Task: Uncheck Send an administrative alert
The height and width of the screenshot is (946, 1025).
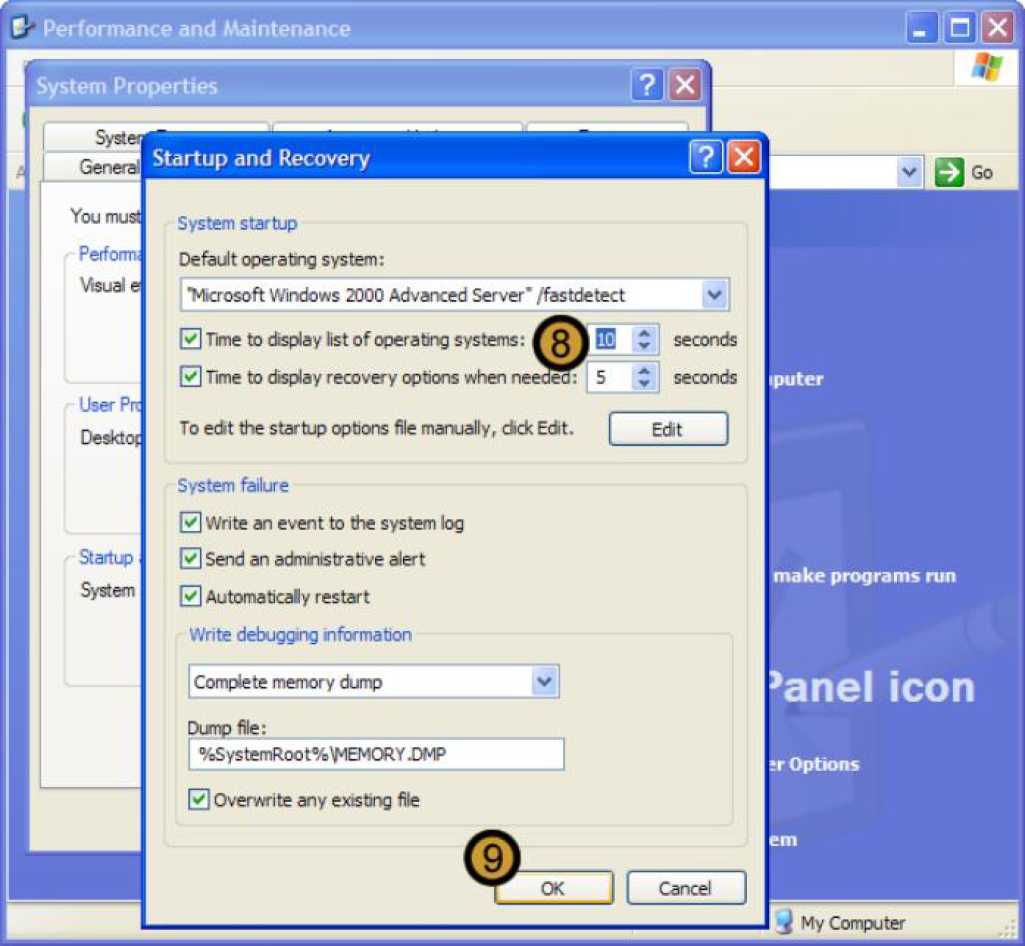Action: pos(190,558)
